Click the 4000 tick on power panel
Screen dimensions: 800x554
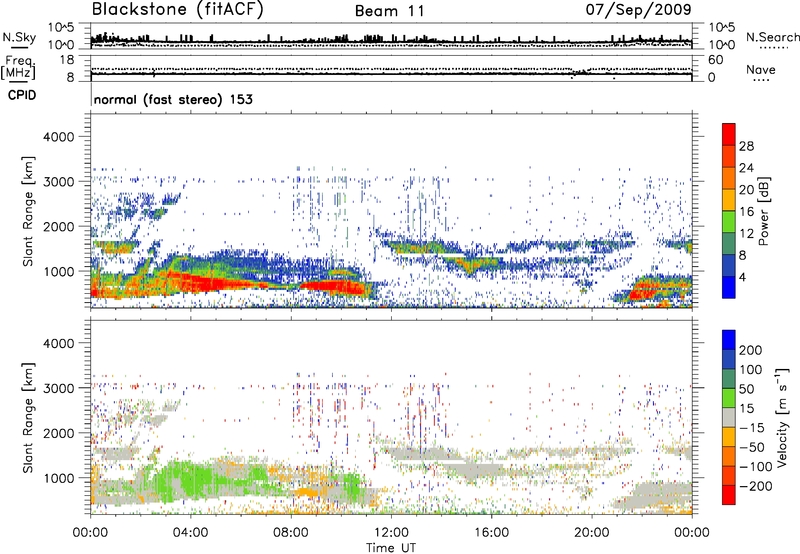[x=58, y=137]
